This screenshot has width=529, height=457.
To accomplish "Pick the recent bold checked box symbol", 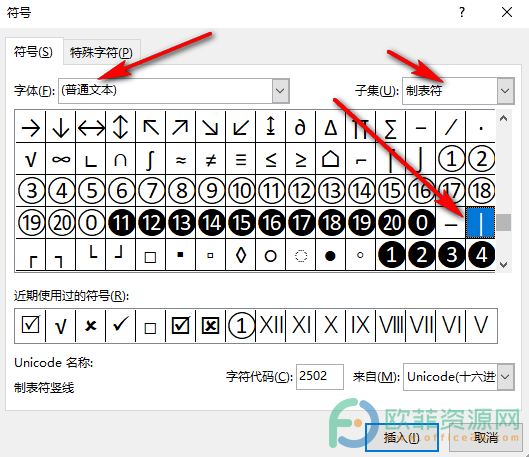I will pyautogui.click(x=180, y=326).
